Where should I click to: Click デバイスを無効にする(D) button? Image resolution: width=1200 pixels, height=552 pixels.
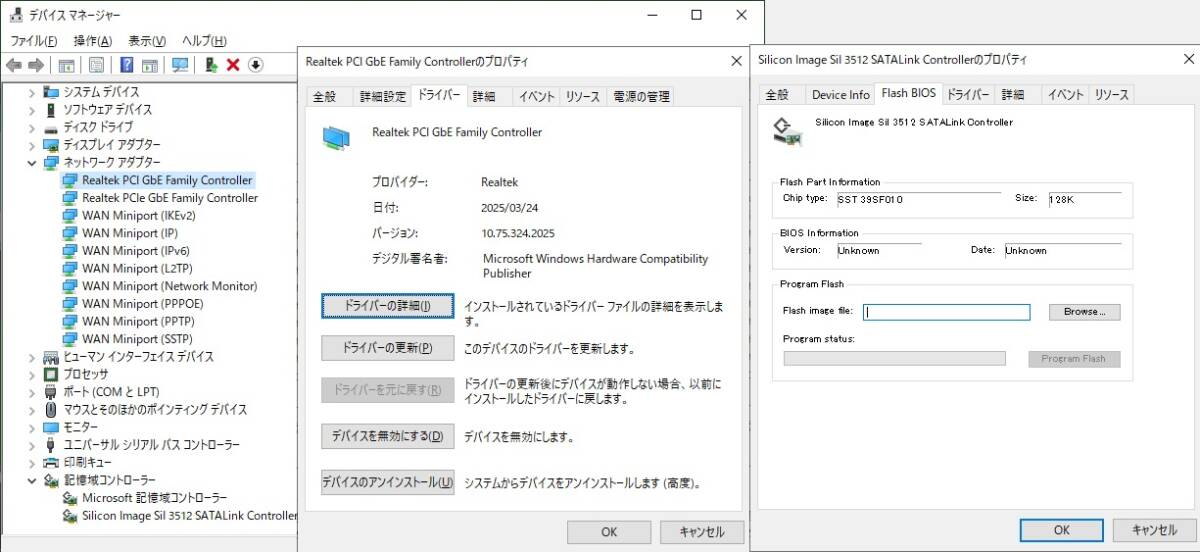pos(387,436)
